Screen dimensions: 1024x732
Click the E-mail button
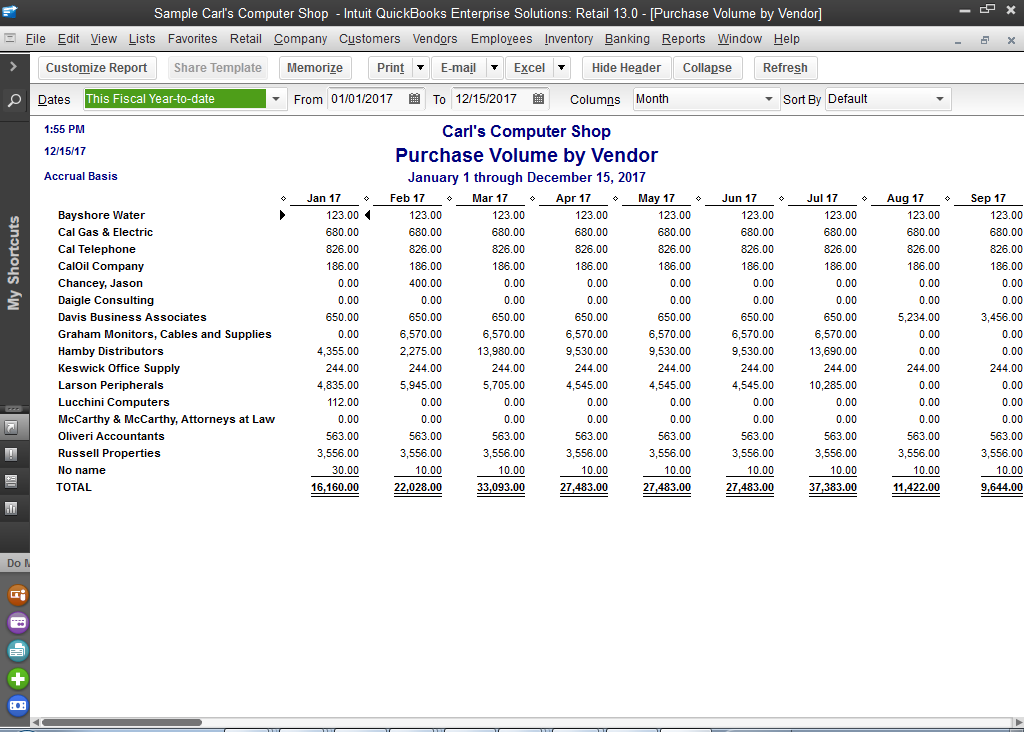[x=458, y=68]
